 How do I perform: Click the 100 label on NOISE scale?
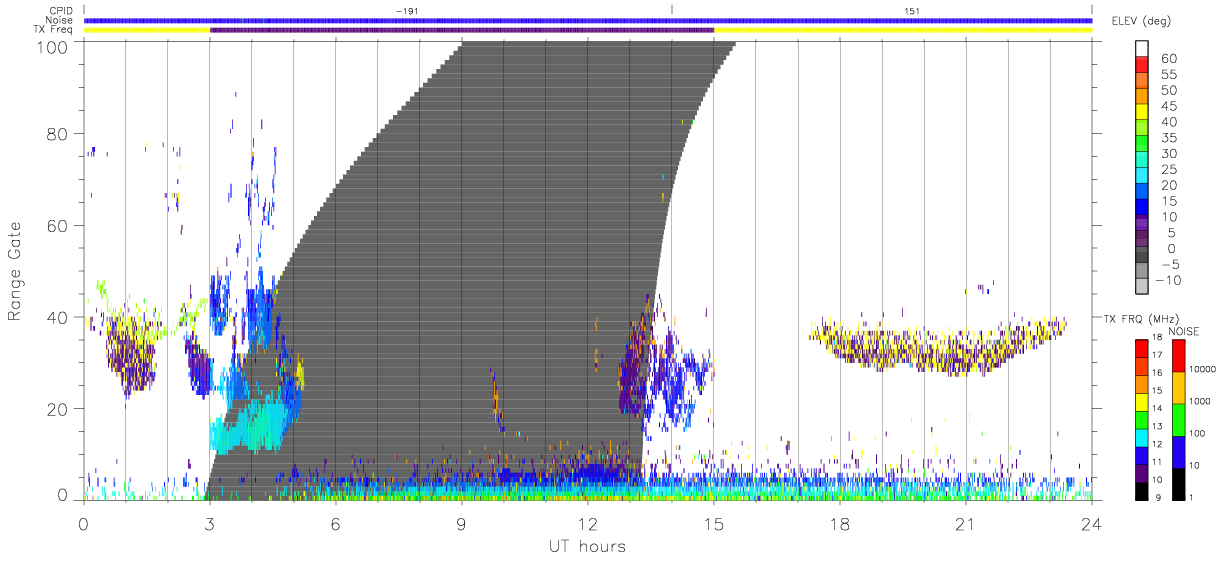pyautogui.click(x=1199, y=433)
